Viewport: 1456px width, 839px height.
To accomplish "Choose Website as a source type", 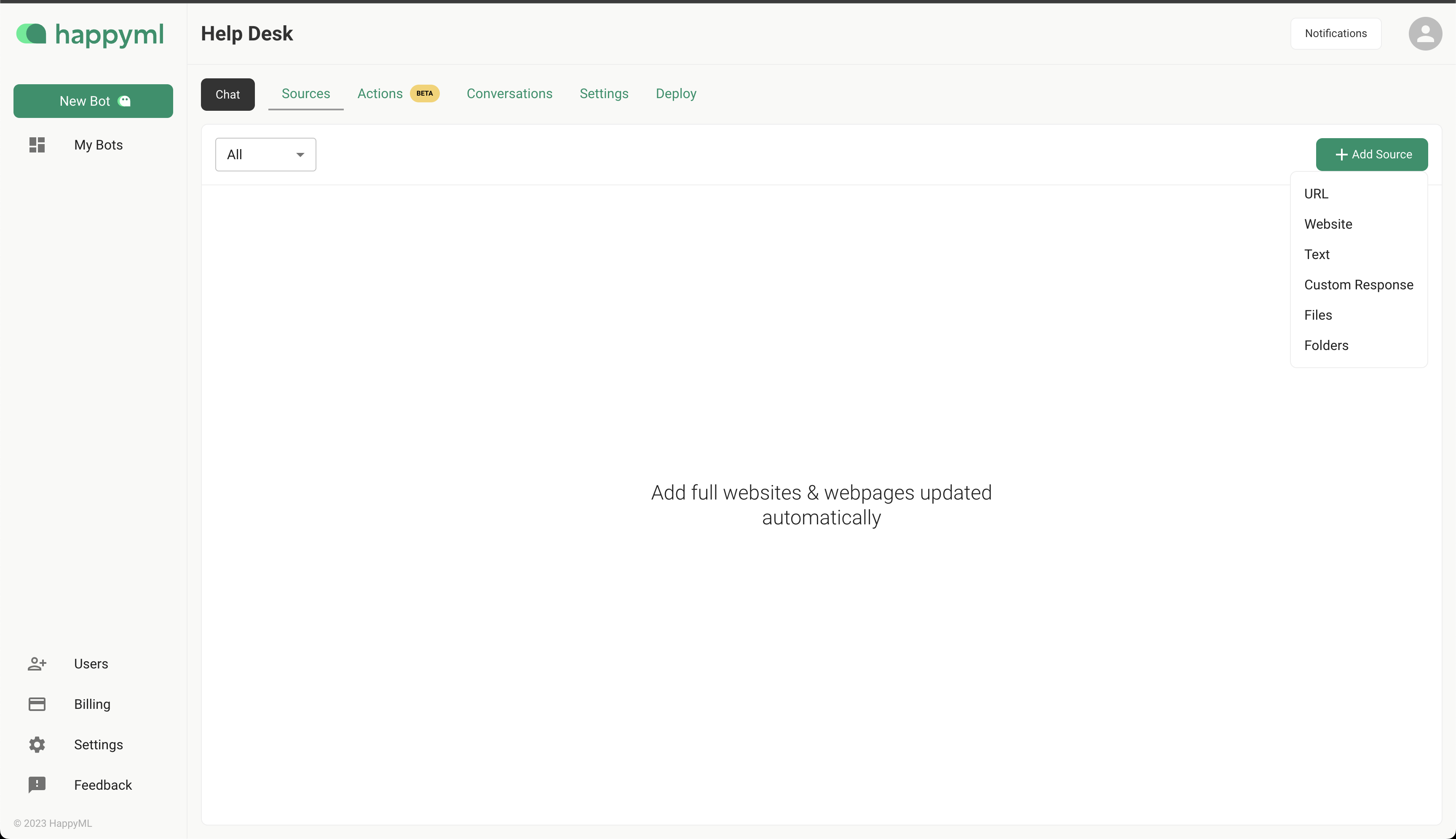I will [1328, 224].
